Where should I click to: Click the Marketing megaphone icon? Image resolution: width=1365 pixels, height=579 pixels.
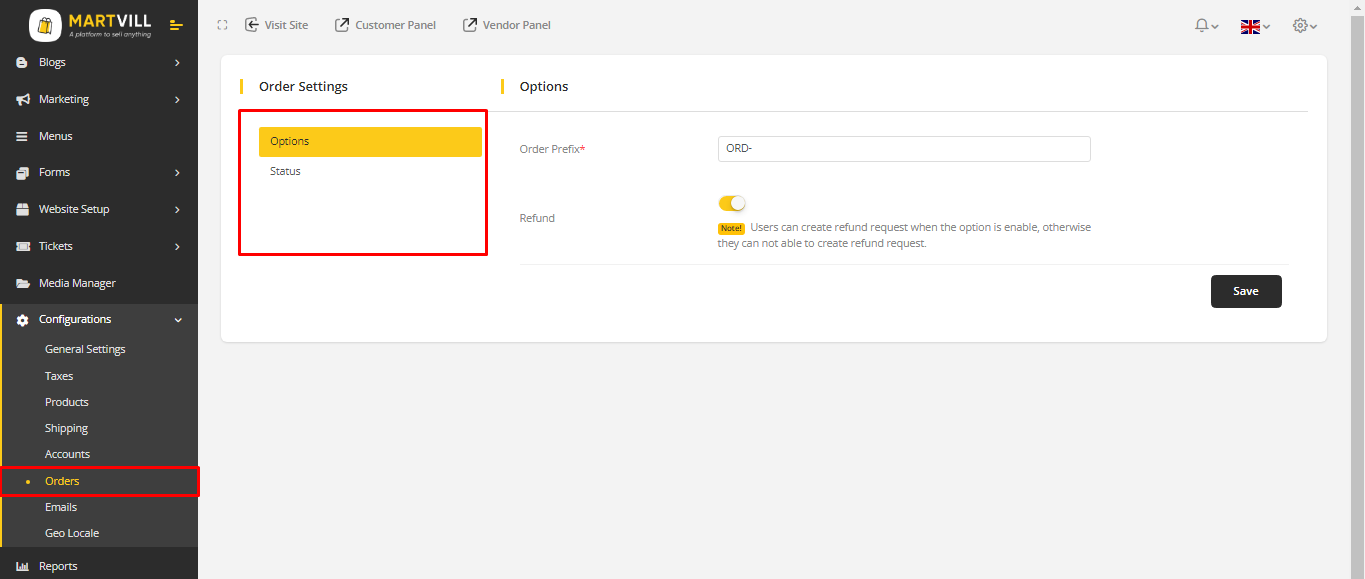point(22,99)
